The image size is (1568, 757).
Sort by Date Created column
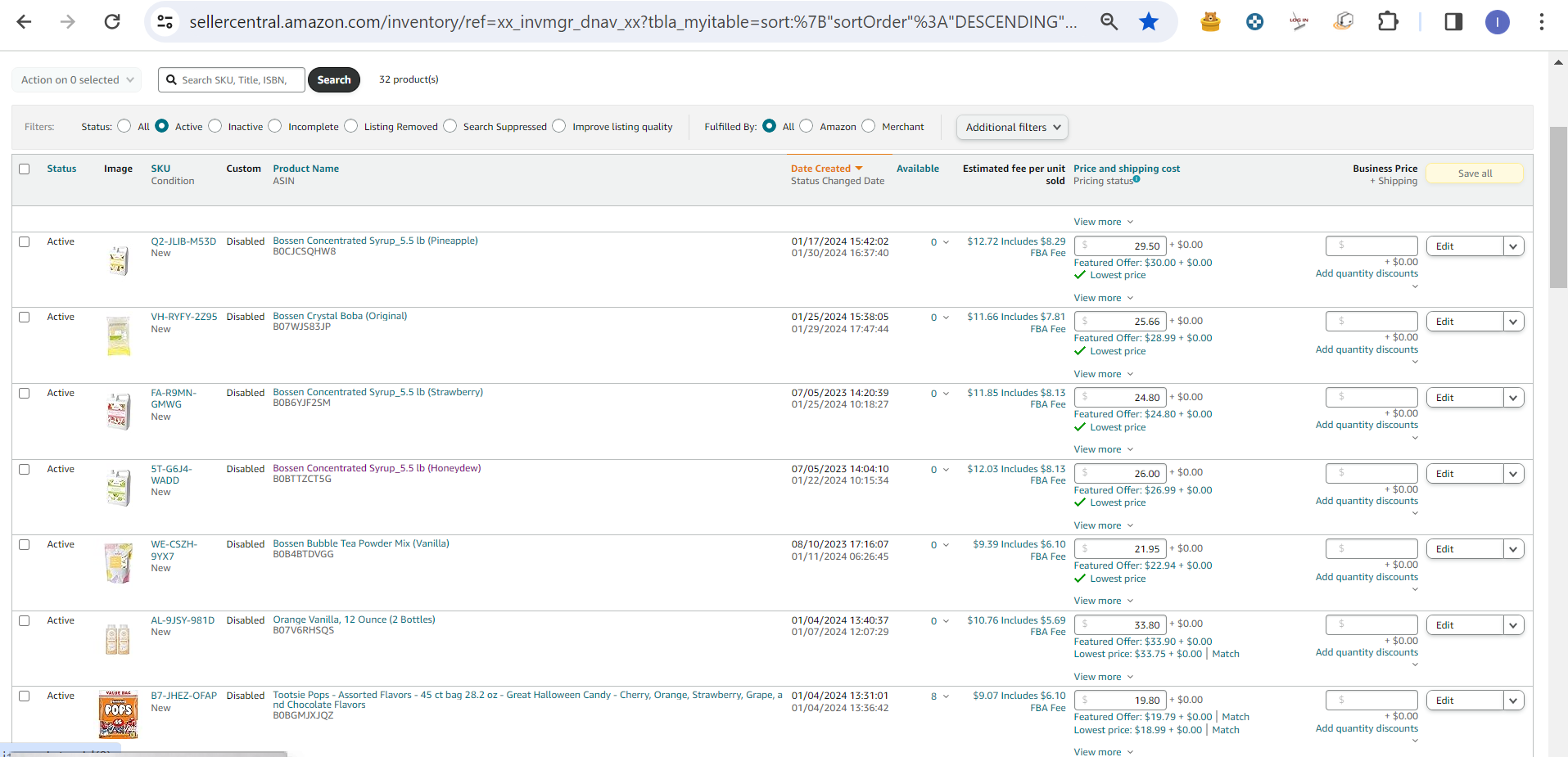pos(826,169)
